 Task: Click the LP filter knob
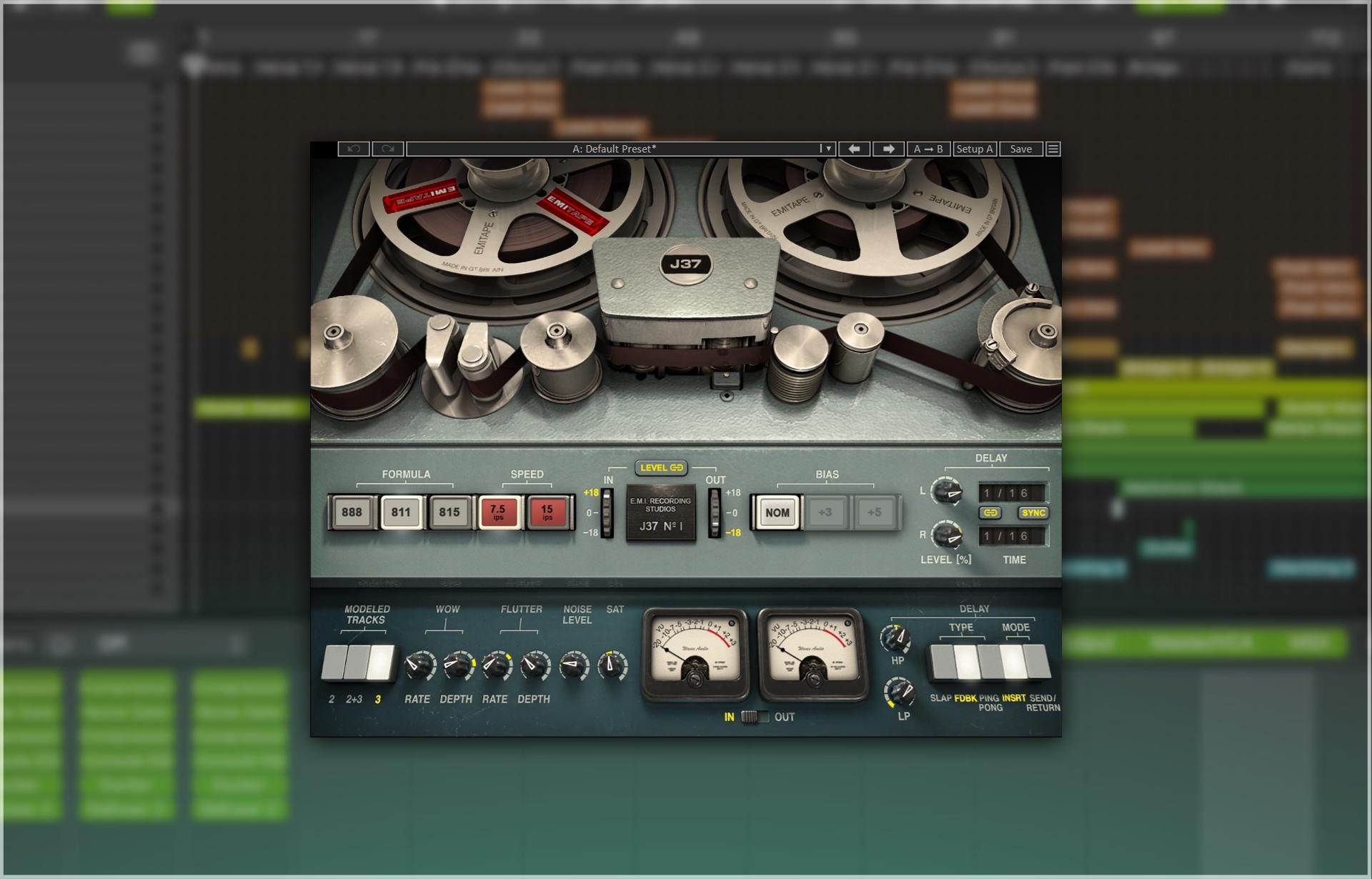click(899, 692)
